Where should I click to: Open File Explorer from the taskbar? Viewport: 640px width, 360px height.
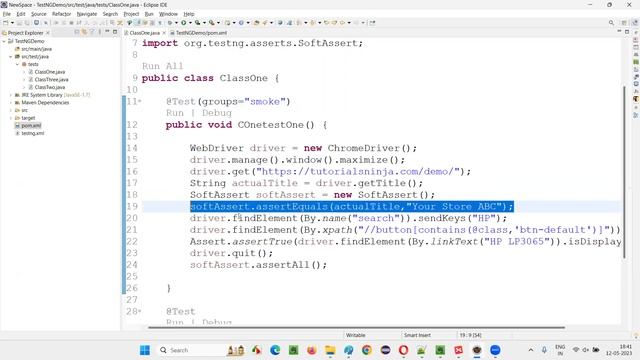coord(330,350)
